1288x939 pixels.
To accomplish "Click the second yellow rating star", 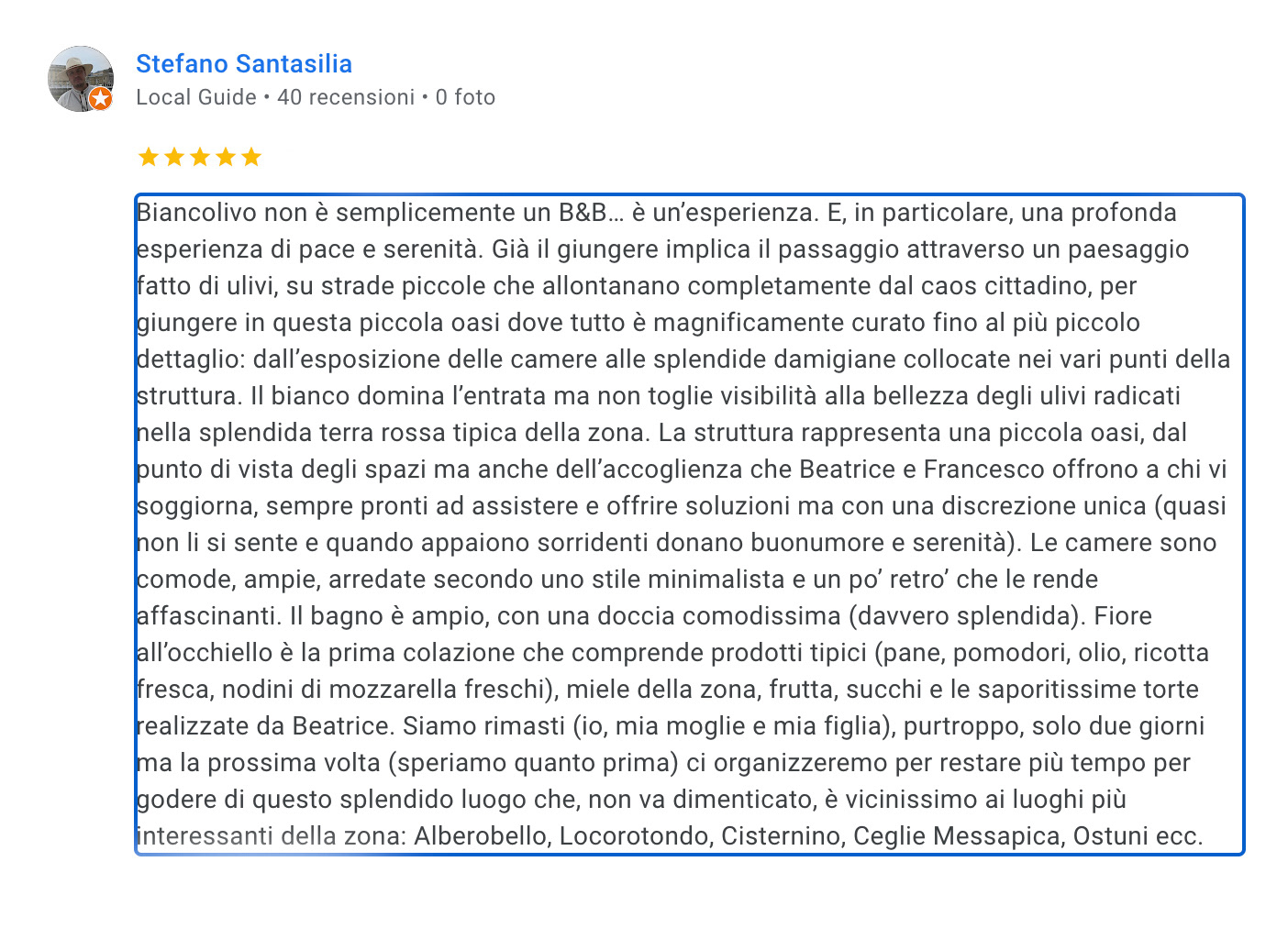I will point(174,157).
